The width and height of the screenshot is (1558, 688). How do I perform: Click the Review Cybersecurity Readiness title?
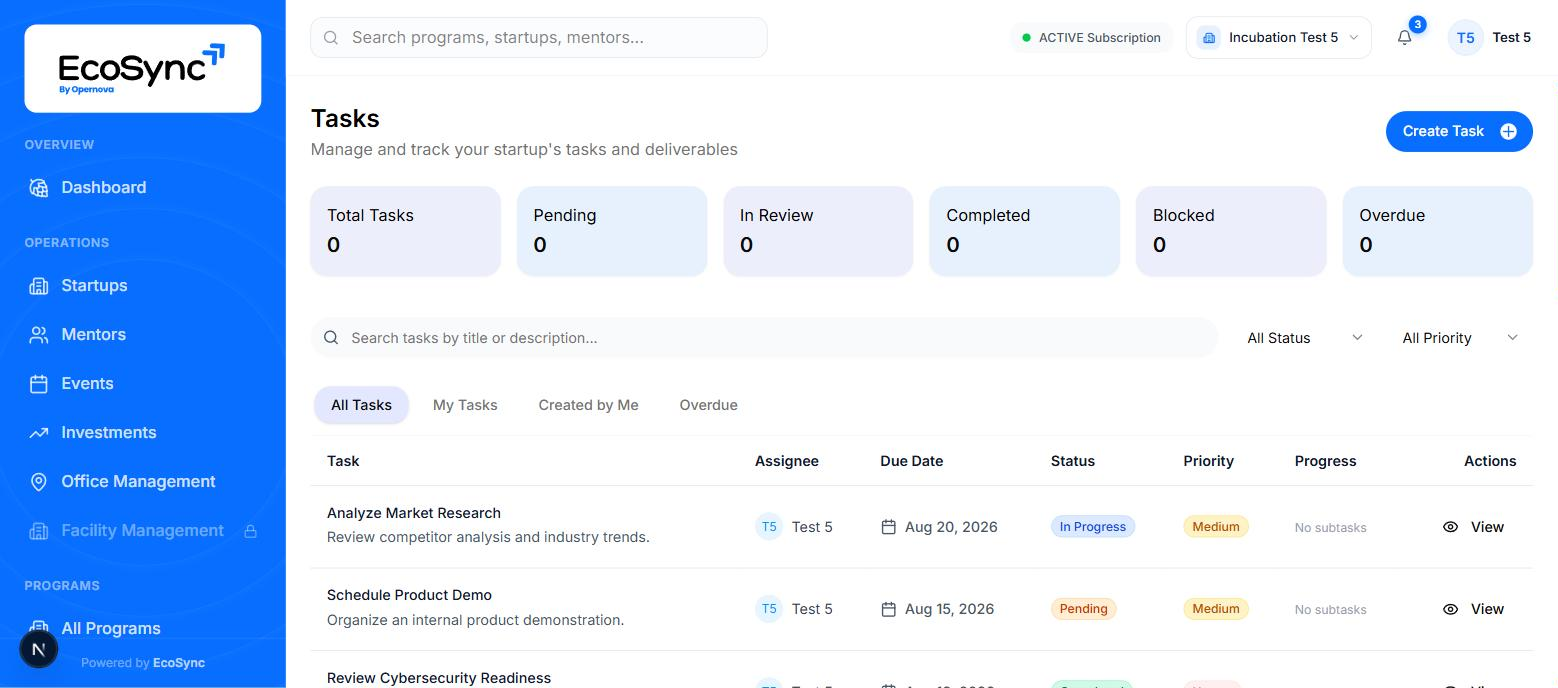(439, 678)
